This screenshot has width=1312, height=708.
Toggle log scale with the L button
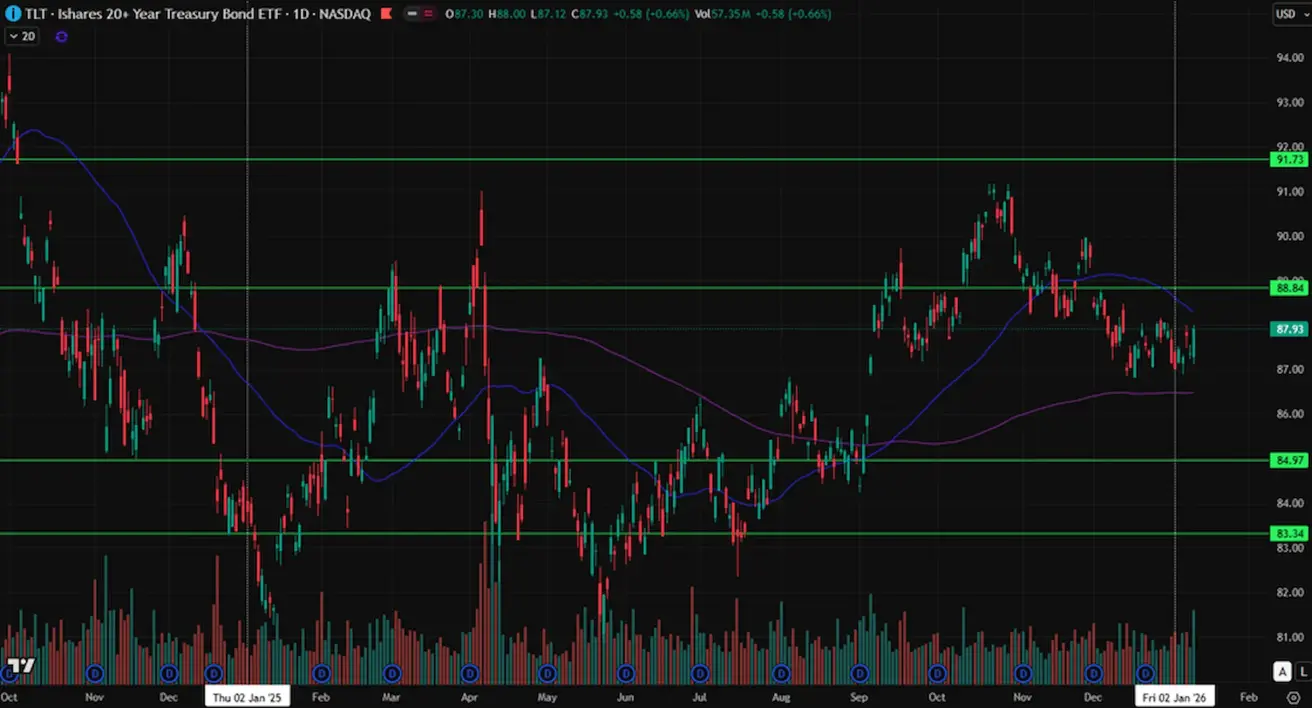tap(1302, 671)
